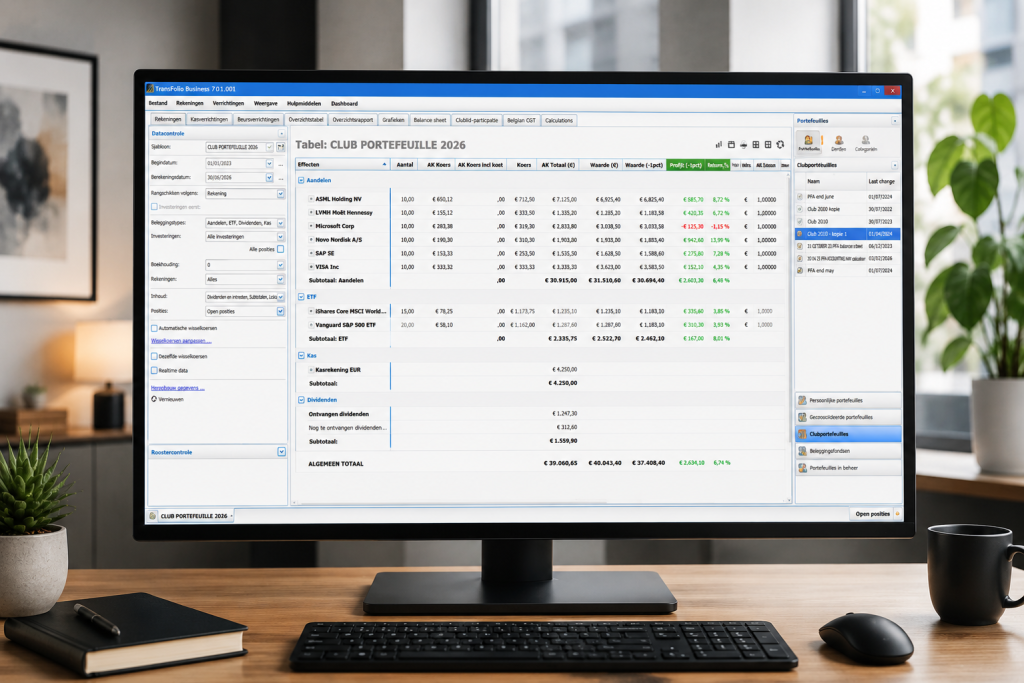Collapse the Aandelen group in the table
This screenshot has height=683, width=1024.
[301, 180]
